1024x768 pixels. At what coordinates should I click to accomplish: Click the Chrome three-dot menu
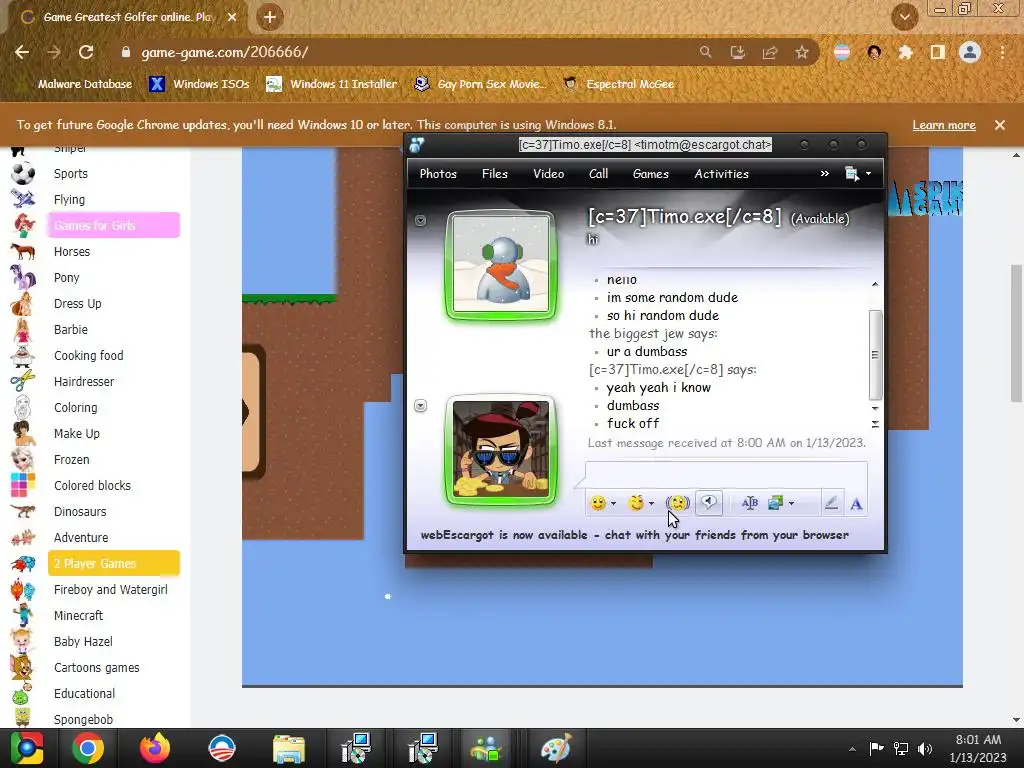[x=1002, y=52]
